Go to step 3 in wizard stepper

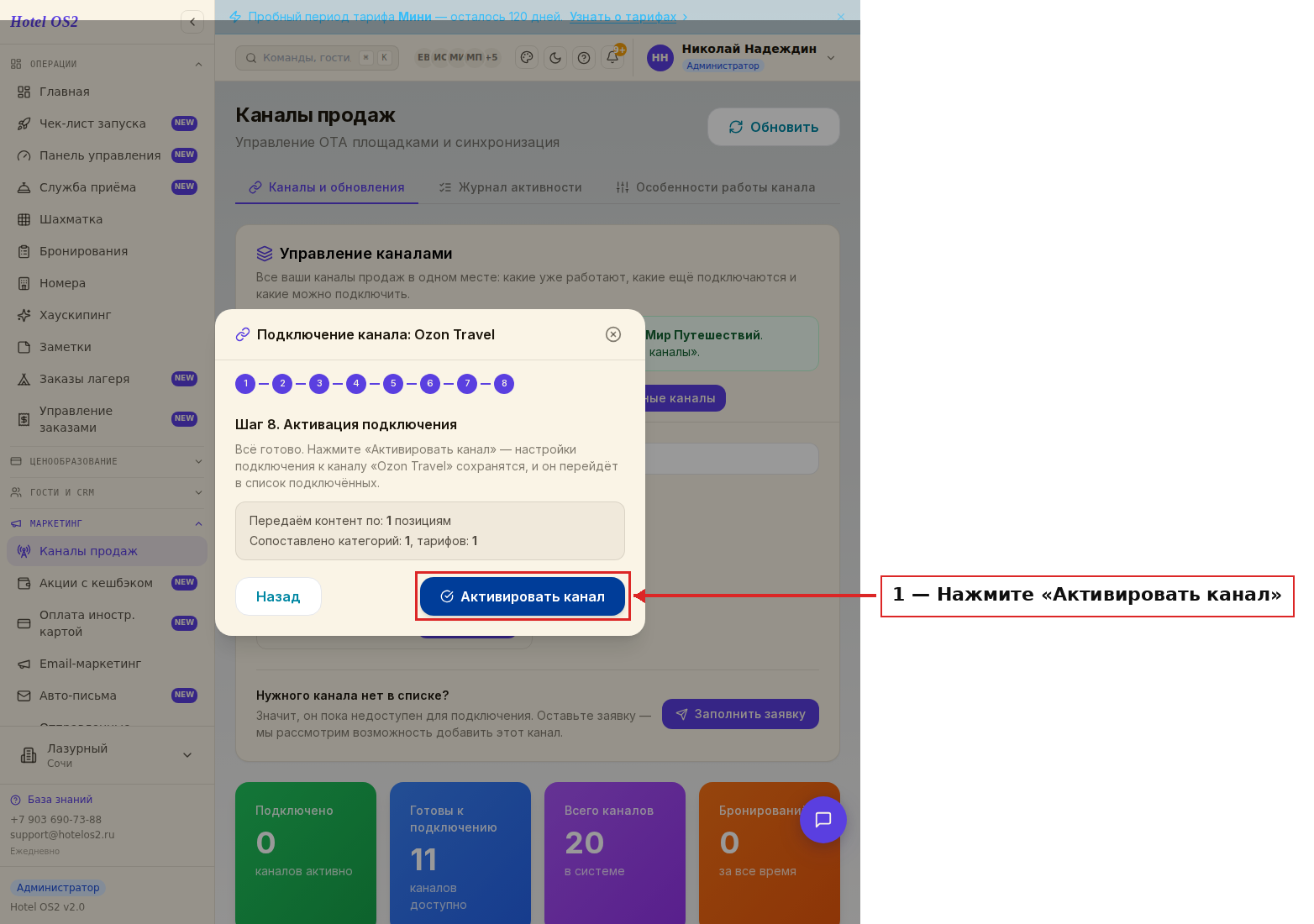coord(319,384)
